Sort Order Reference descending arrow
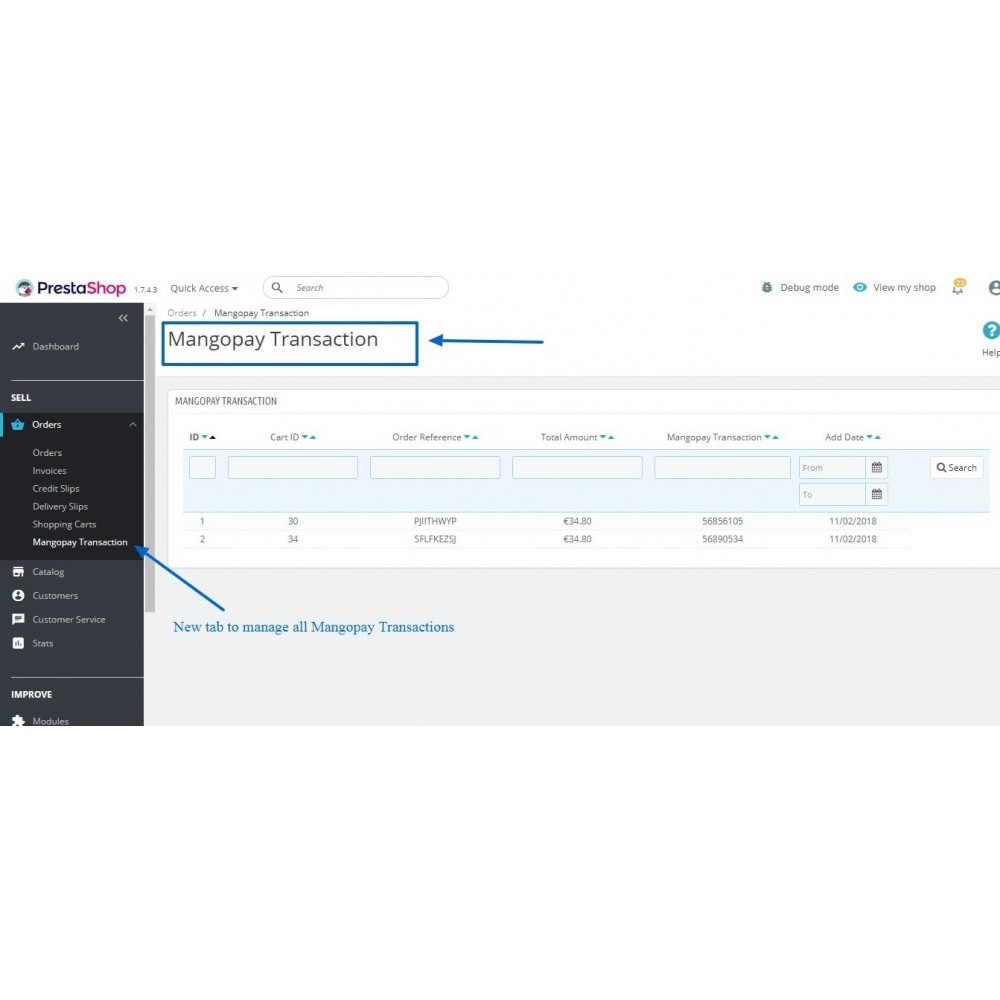The width and height of the screenshot is (1000, 1000). [467, 438]
